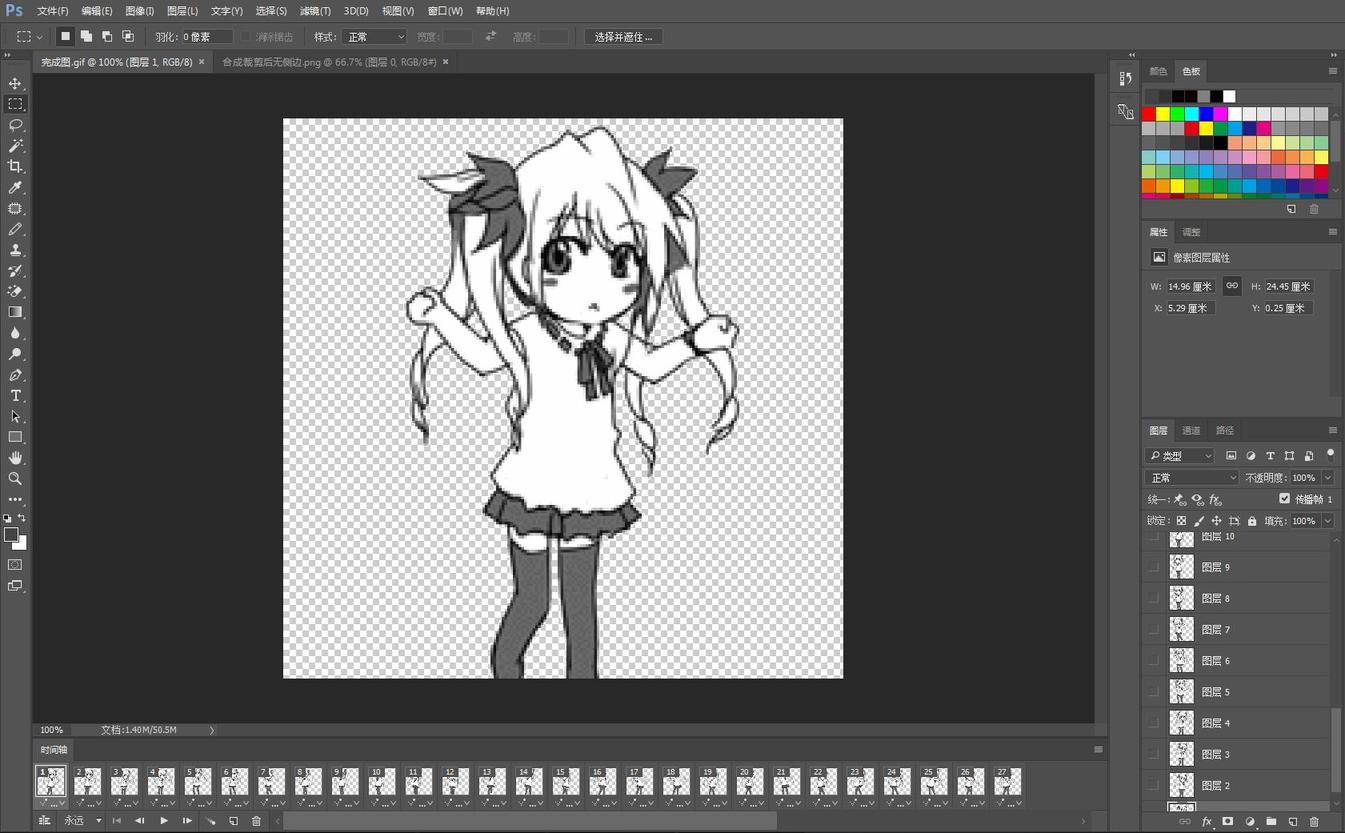Expand the layer blend mode 正常 dropdown
The height and width of the screenshot is (833, 1345).
coord(1191,478)
